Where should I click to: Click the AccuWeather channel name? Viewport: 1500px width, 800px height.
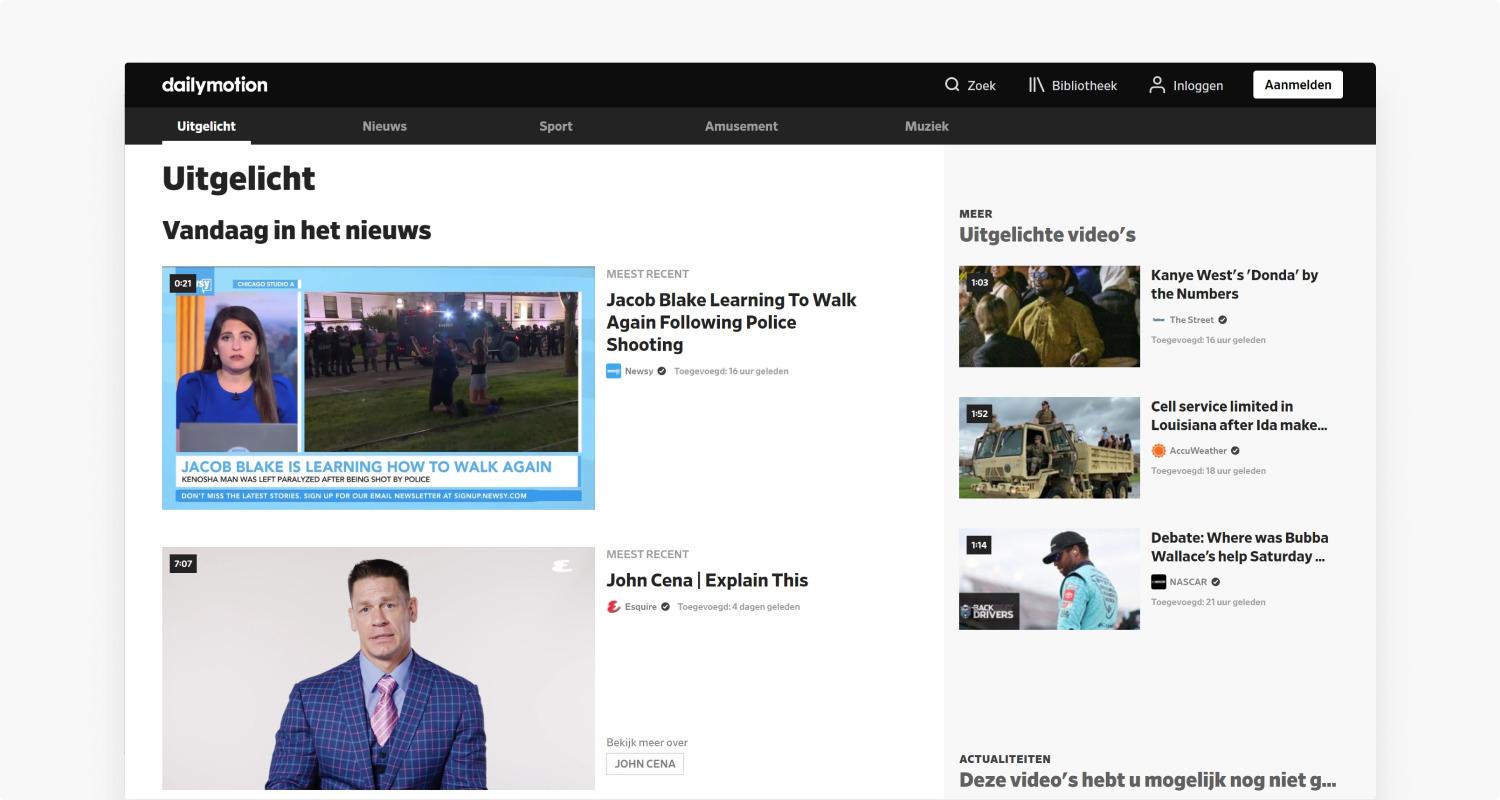tap(1198, 451)
